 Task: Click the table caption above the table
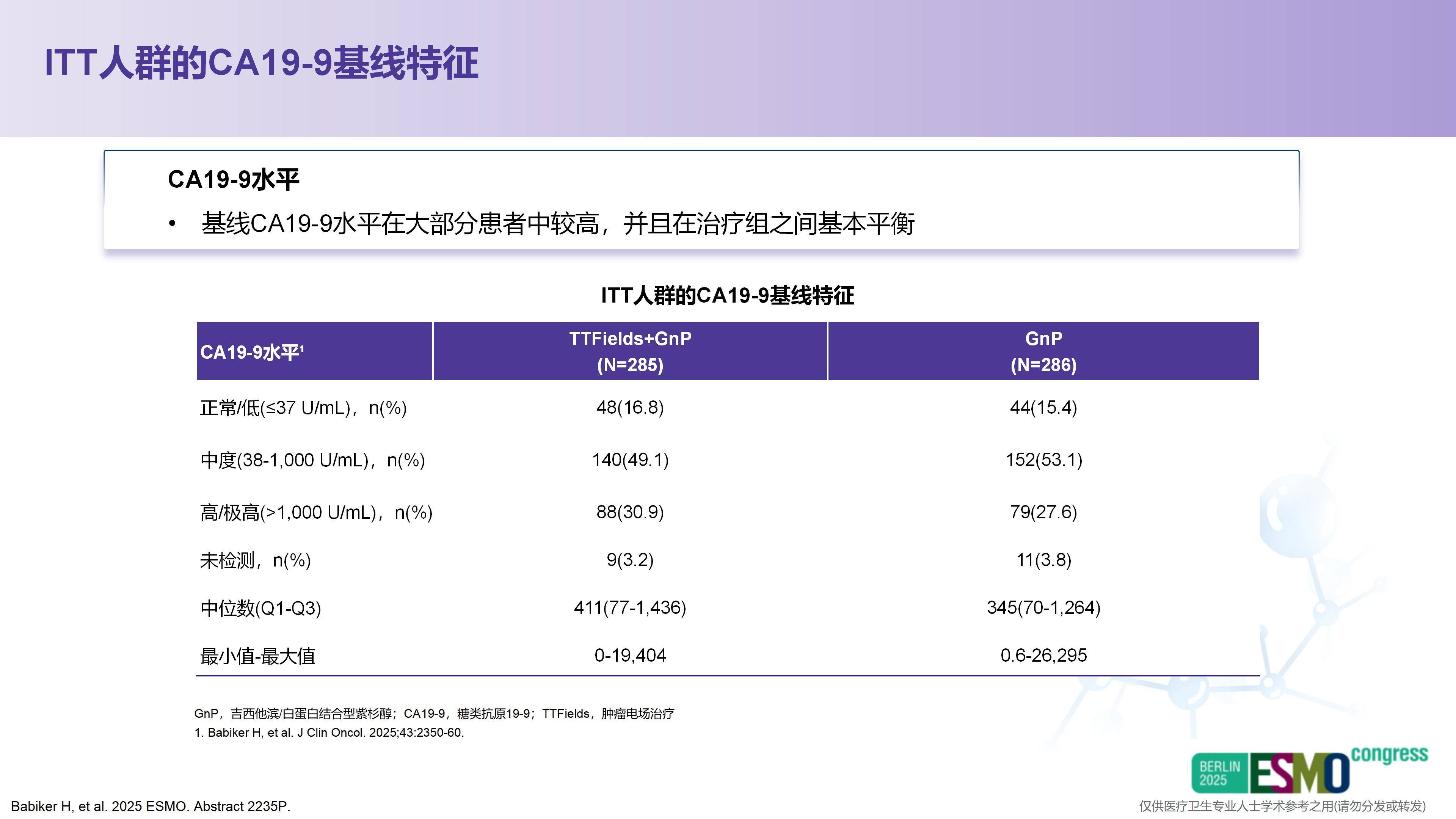coord(728,296)
